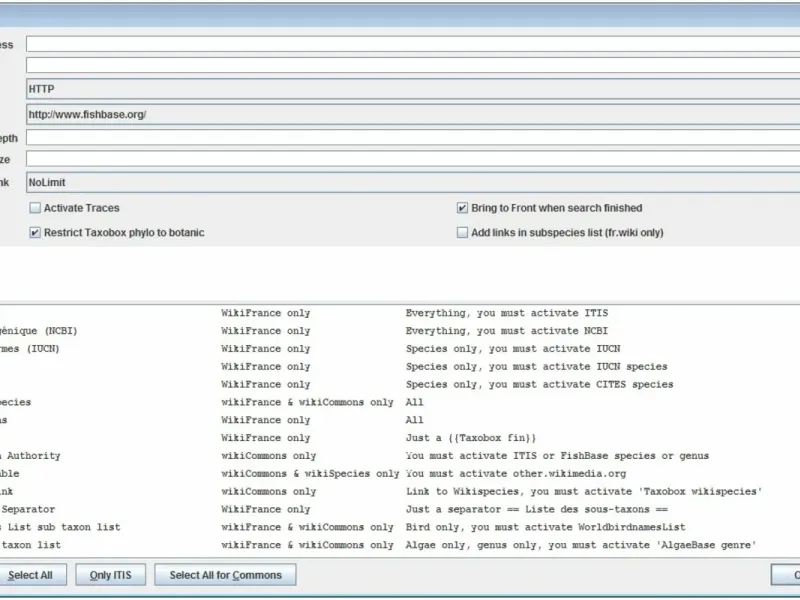
Task: Select 'You must activate other.wikimedia.org' row
Action: click(400, 473)
